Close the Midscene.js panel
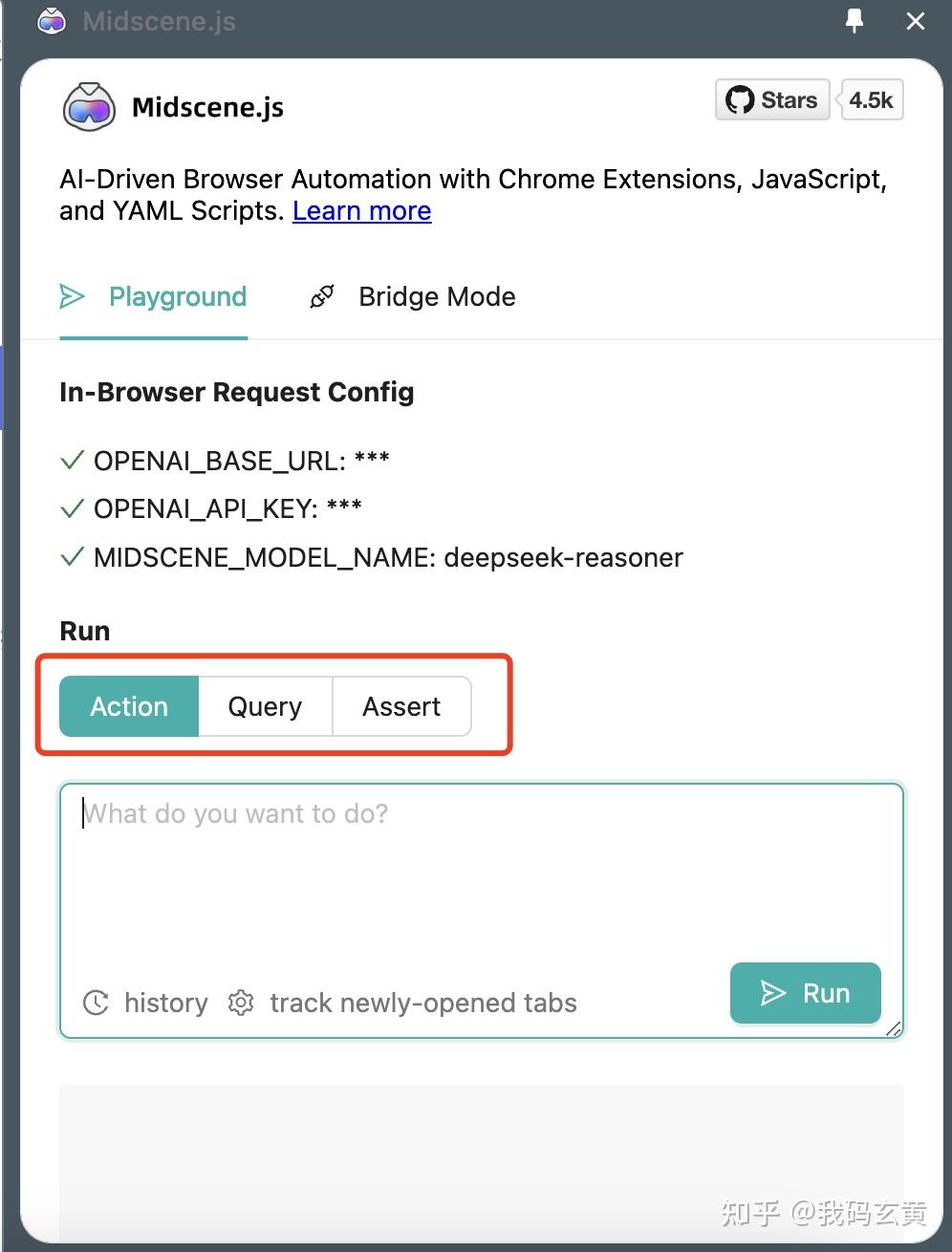Viewport: 952px width, 1252px height. click(x=916, y=21)
